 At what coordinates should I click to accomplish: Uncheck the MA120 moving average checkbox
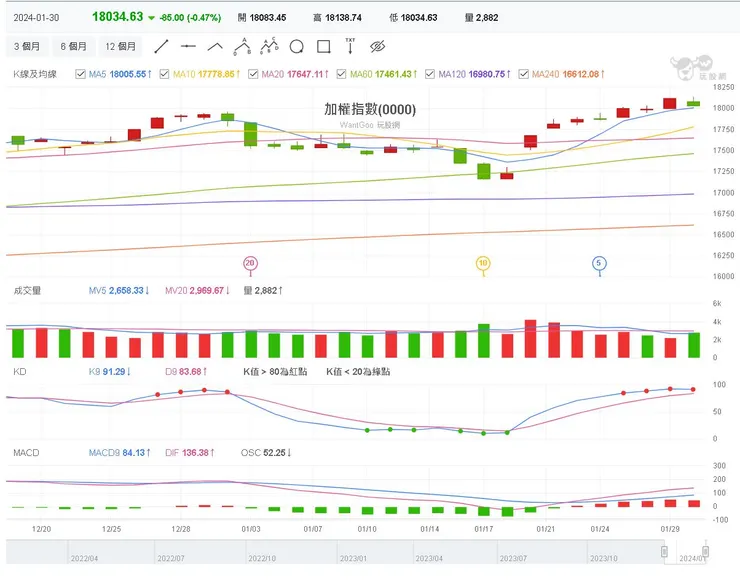(429, 74)
